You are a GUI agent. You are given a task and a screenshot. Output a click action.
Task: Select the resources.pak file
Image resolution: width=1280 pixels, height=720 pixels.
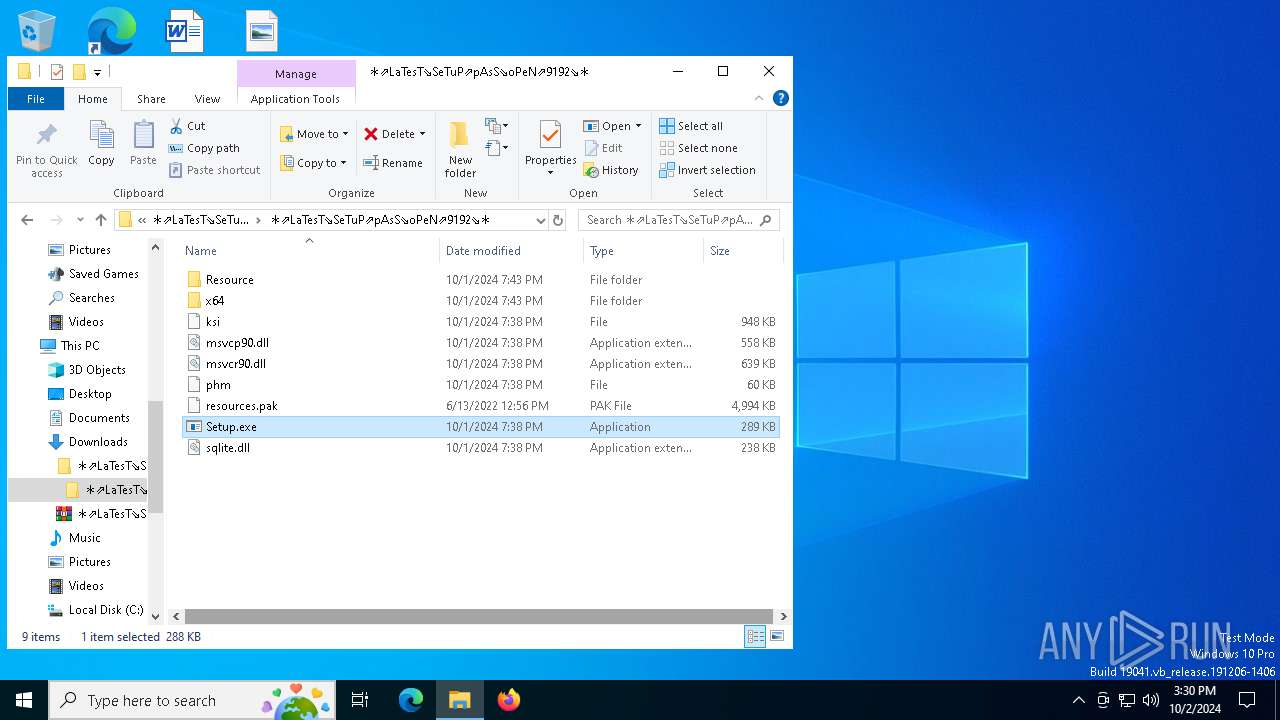[241, 406]
